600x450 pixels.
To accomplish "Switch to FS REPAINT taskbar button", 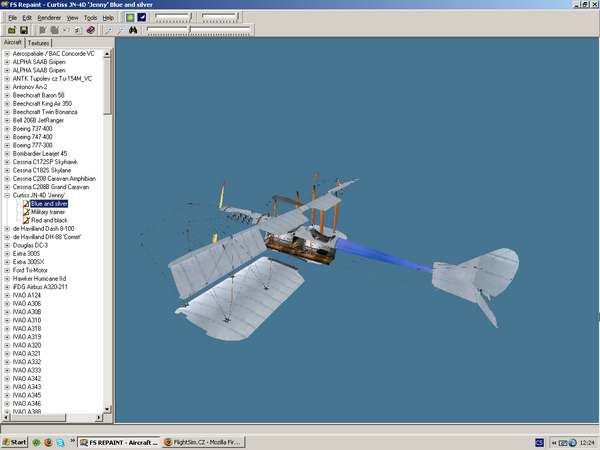I will 119,442.
